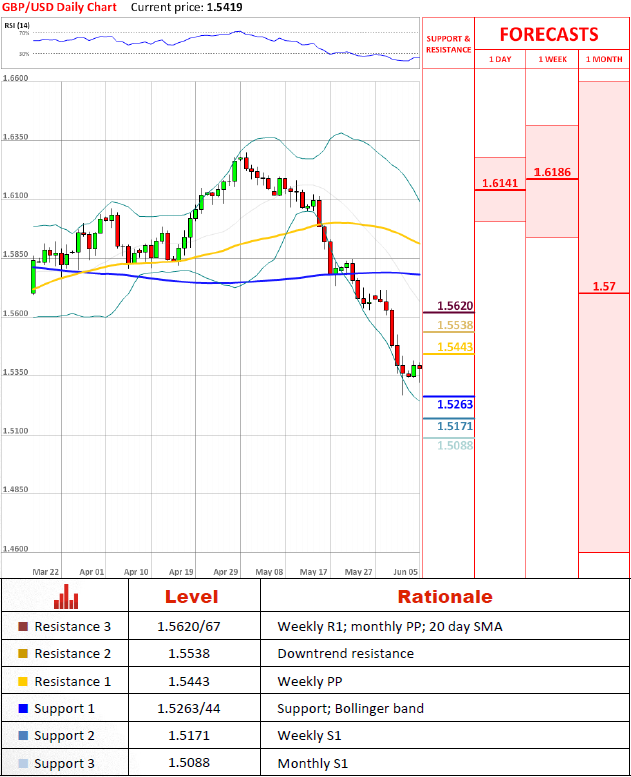Viewport: 631px width, 777px height.
Task: Click the red bar chart icon in the table header
Action: 66,596
